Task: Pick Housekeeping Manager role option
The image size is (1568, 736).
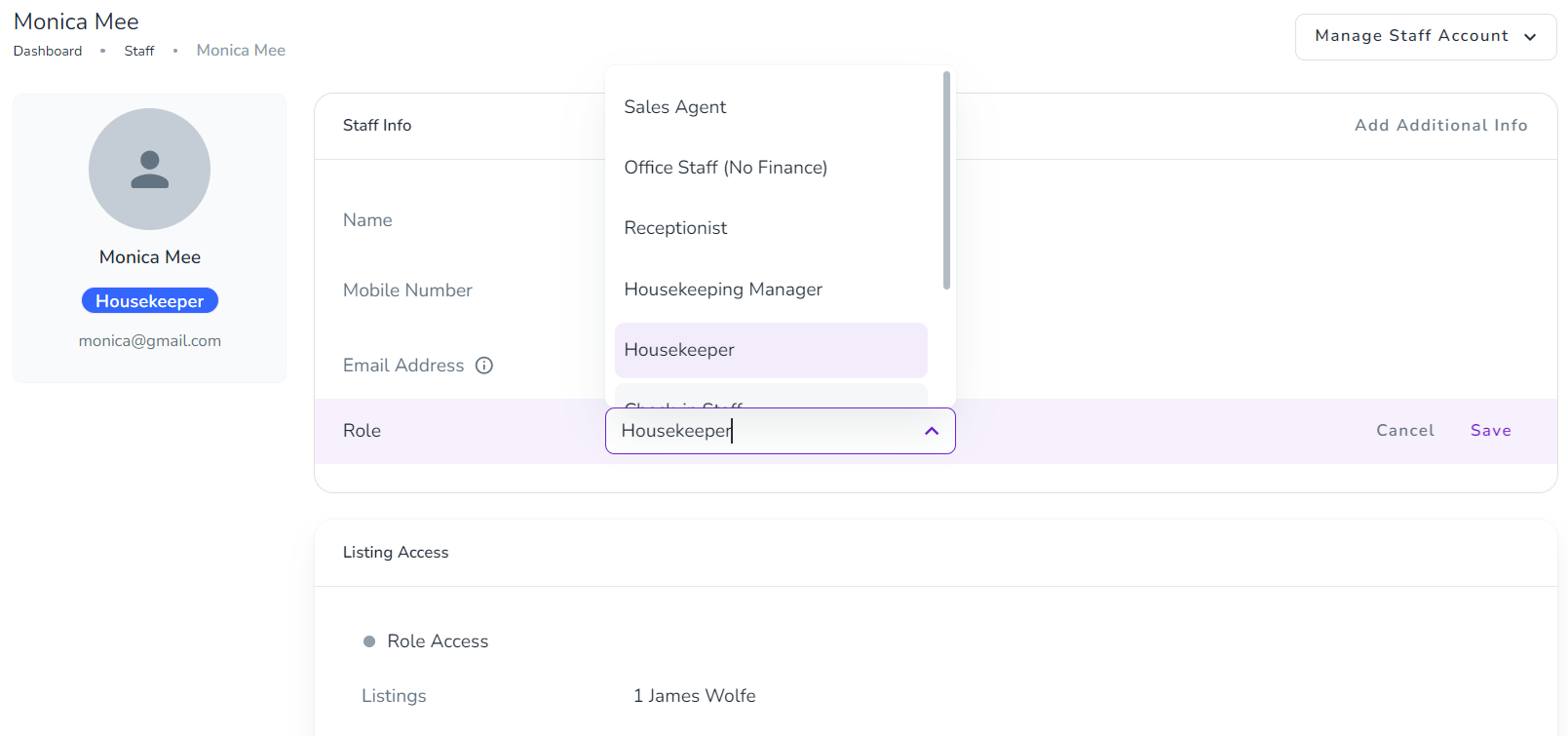Action: click(x=723, y=290)
